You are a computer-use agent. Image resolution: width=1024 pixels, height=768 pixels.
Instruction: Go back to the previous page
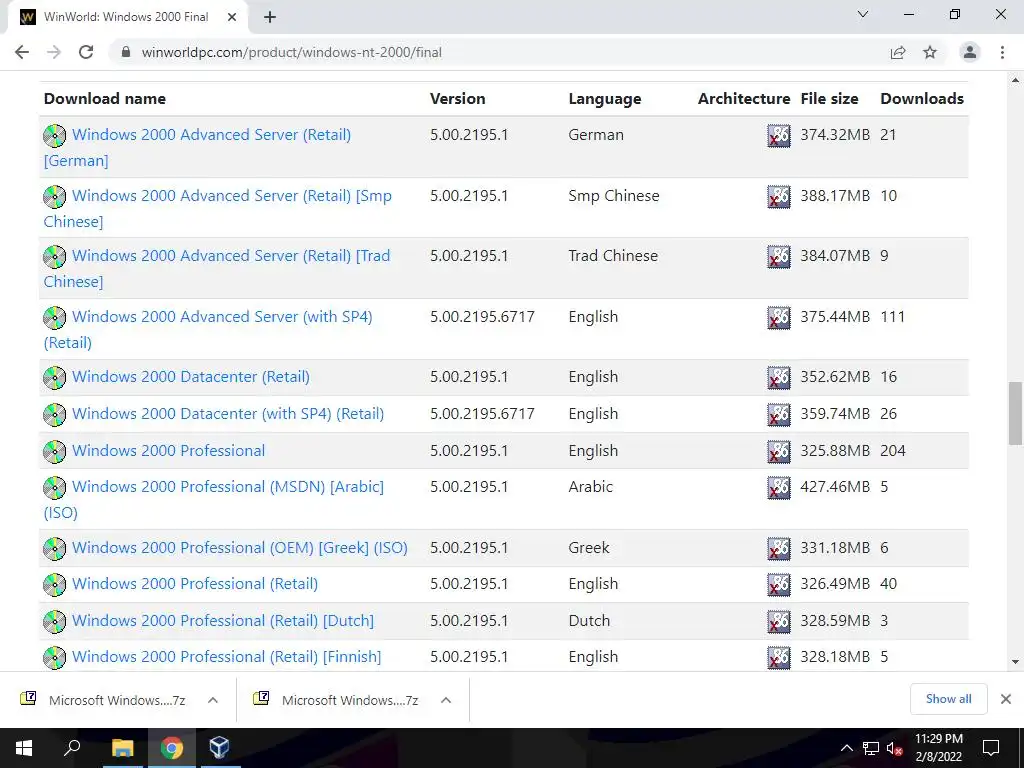(22, 52)
